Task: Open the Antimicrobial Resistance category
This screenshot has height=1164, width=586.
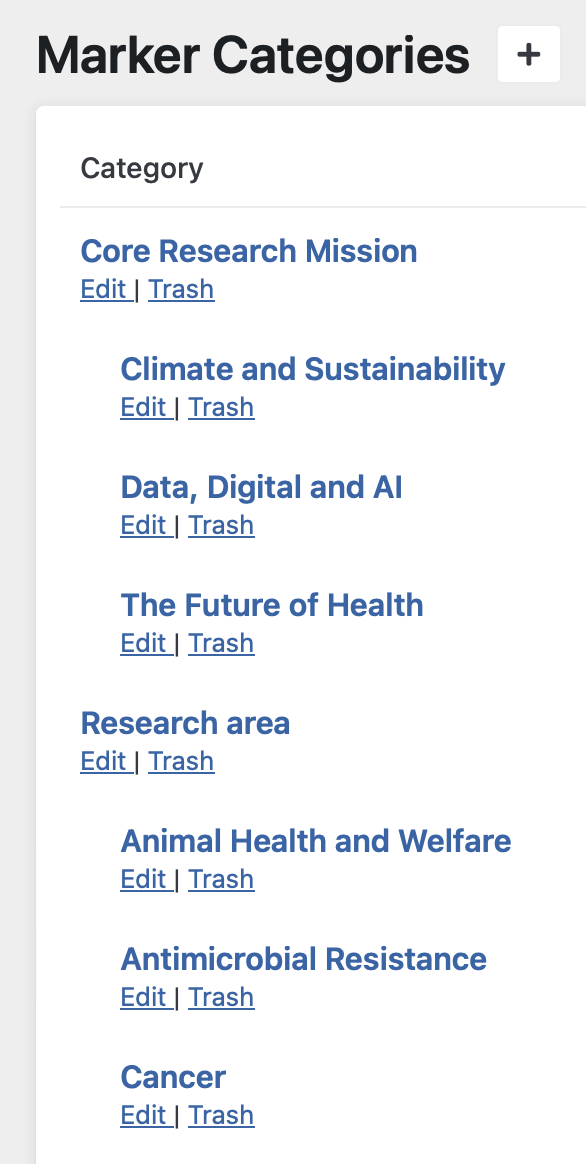Action: 303,959
